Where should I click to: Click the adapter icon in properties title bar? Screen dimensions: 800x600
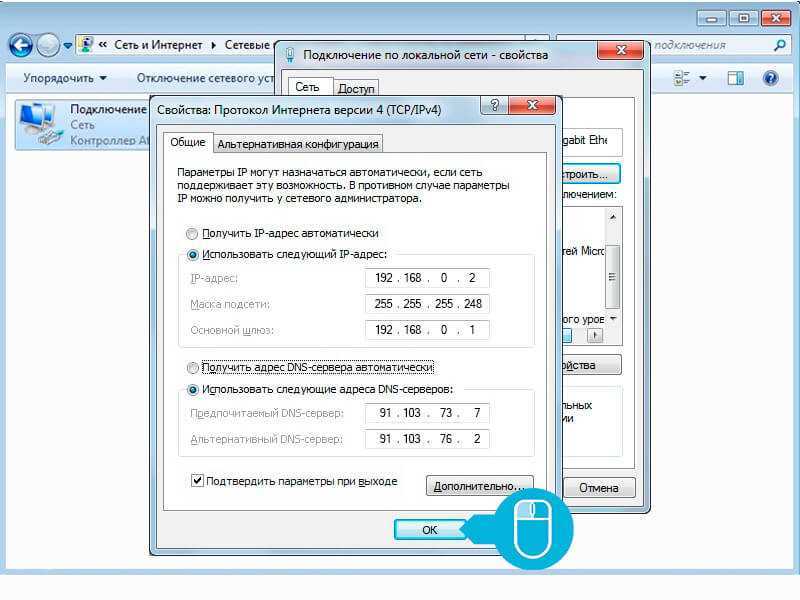[x=290, y=55]
